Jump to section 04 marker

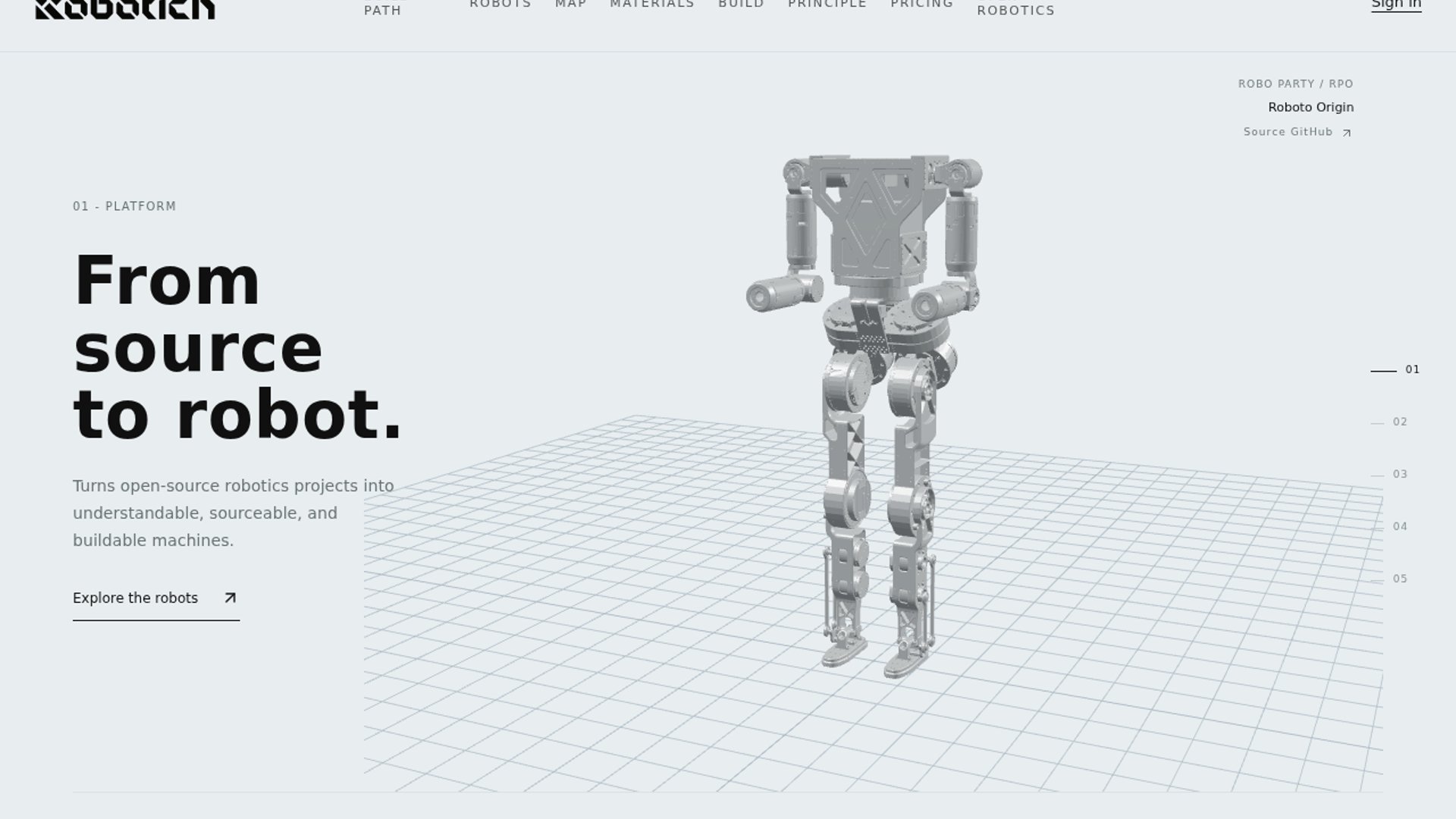(x=1389, y=527)
